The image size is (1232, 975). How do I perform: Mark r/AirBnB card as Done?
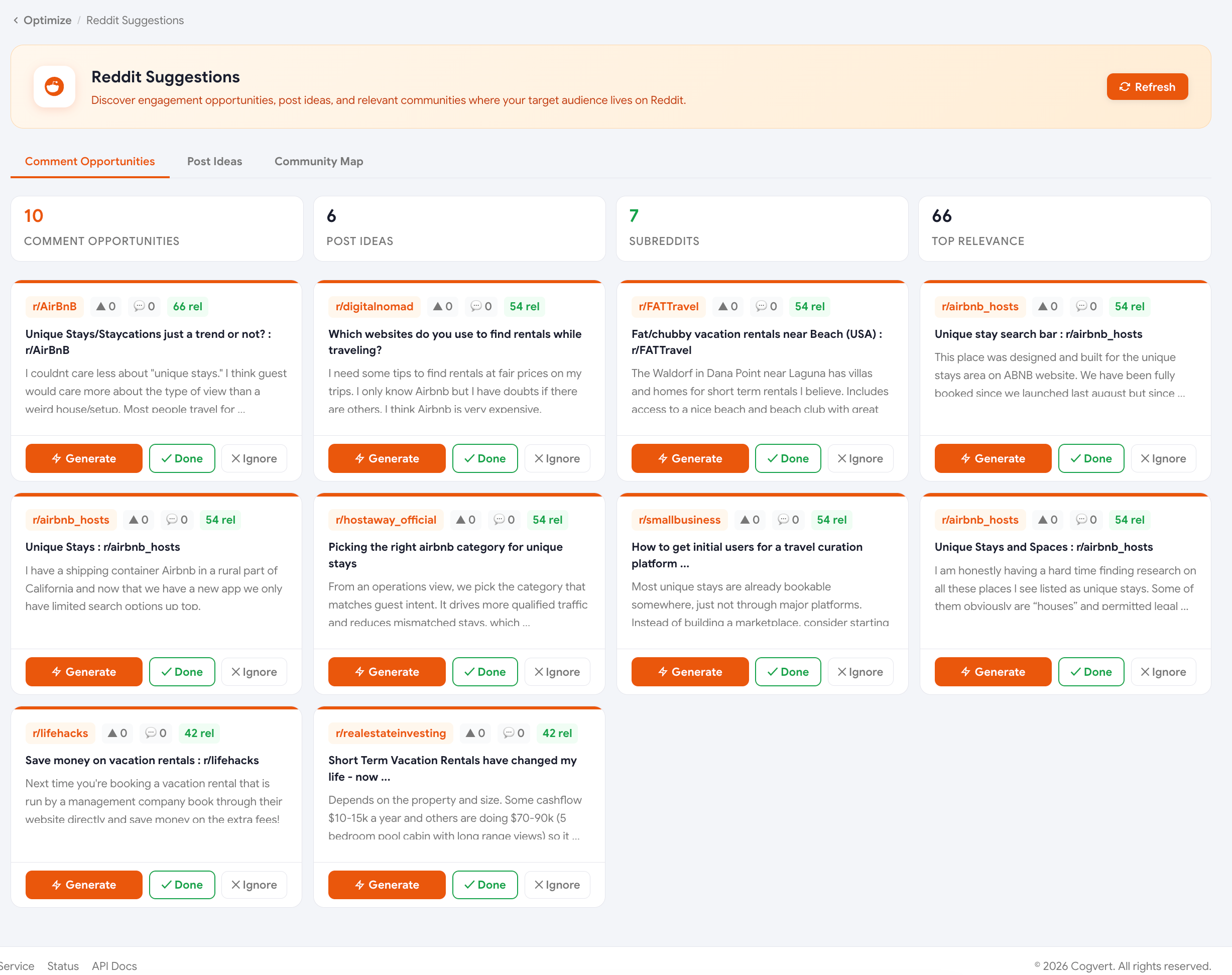pos(182,458)
